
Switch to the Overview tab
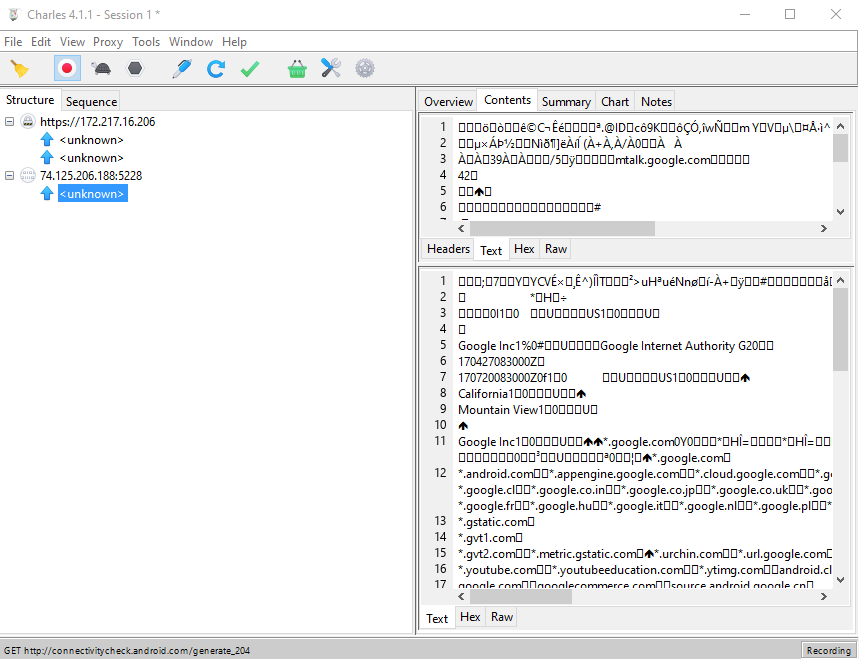coord(448,101)
